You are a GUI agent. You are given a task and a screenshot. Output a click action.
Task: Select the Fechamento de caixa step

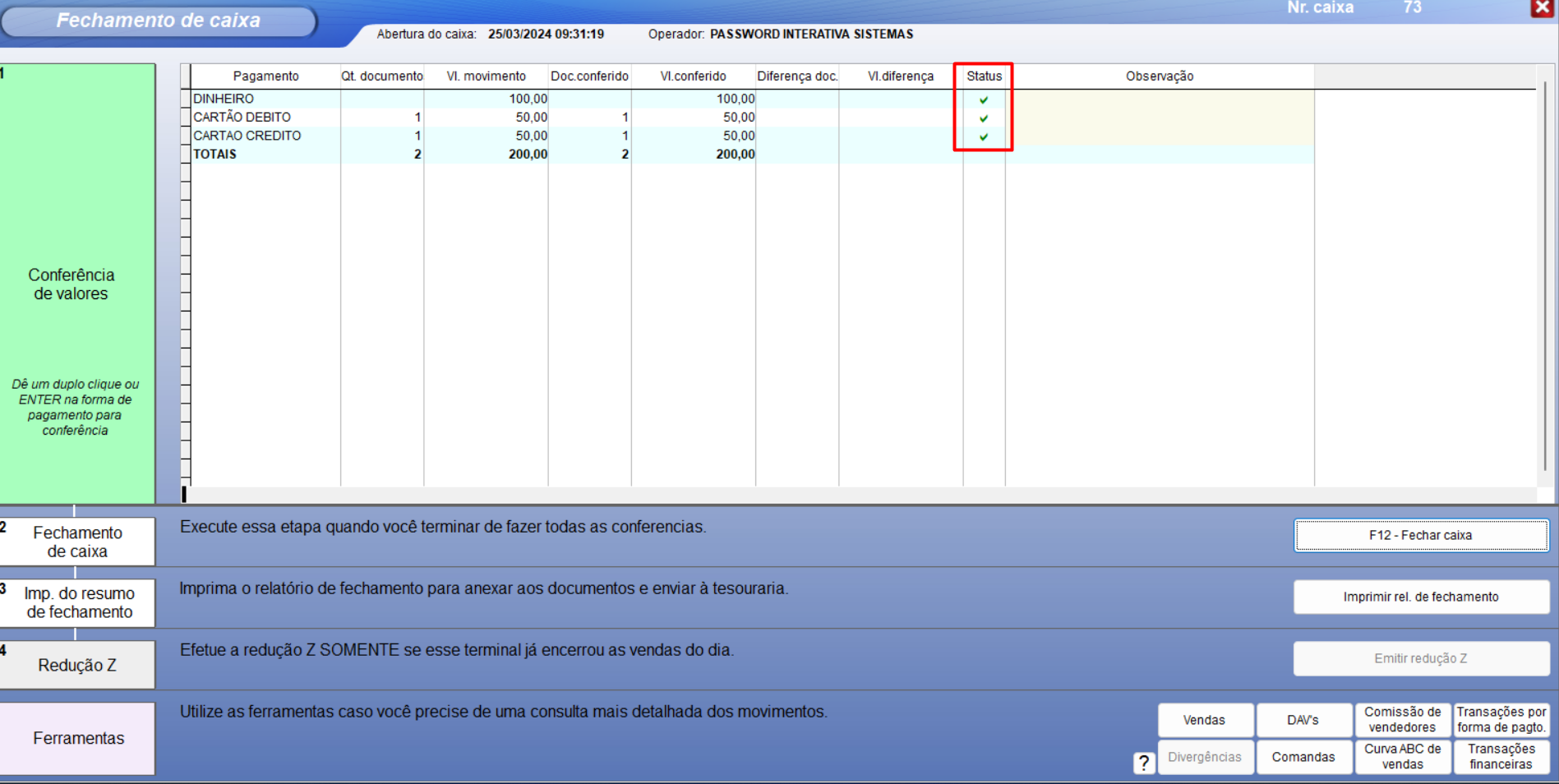coord(77,542)
